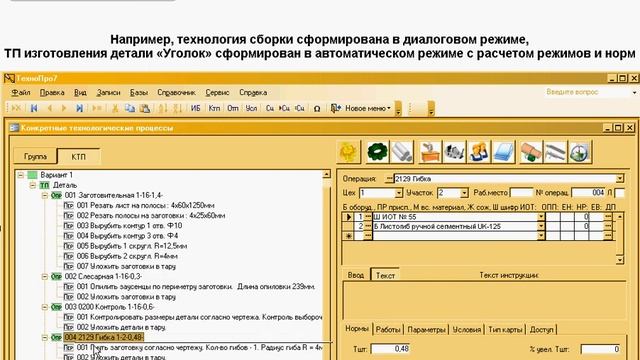Click the Тшт field showing 0,48
Screen dimensions: 640x360
(390, 349)
